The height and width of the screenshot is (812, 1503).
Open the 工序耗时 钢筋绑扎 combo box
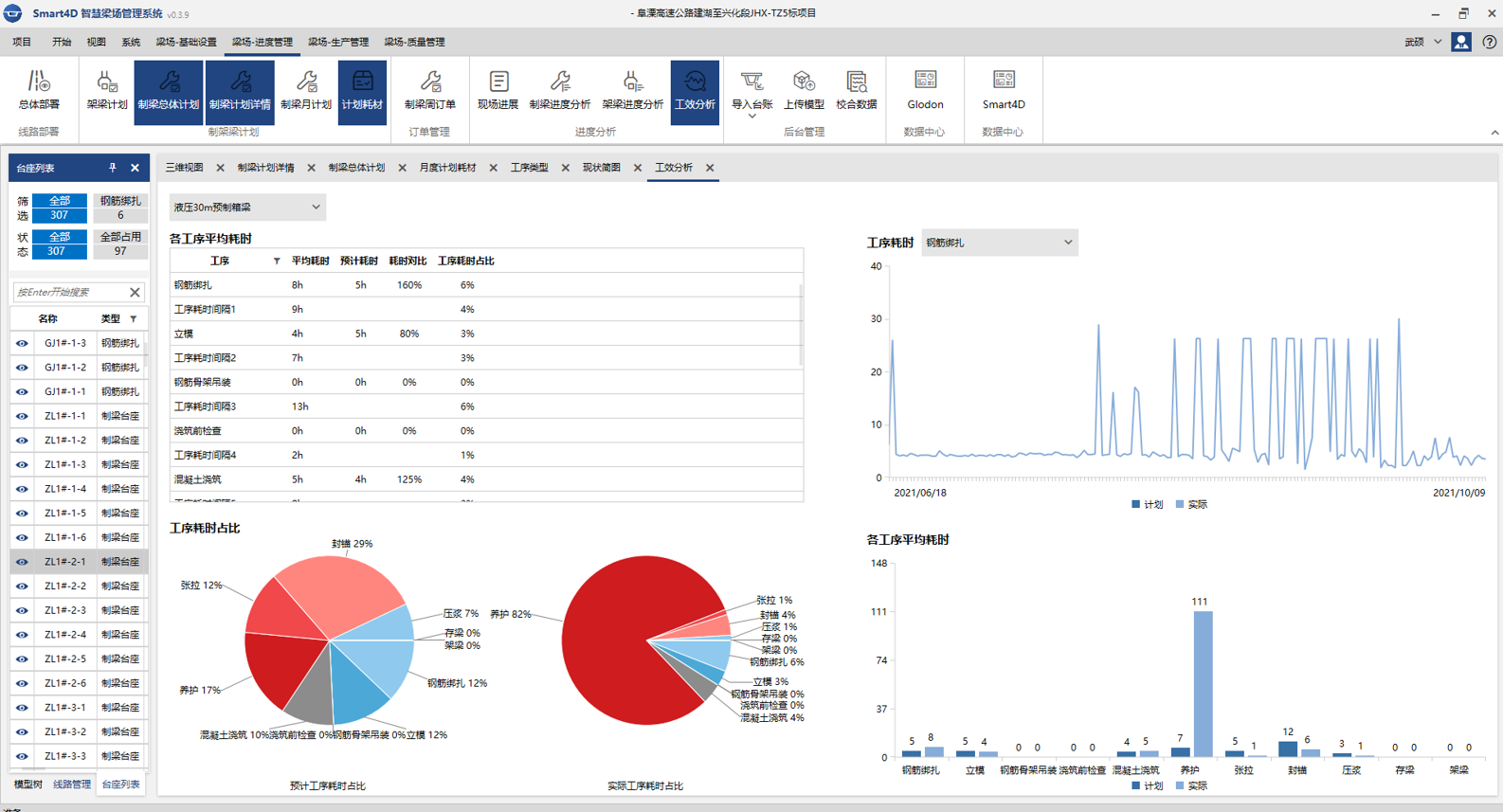(x=999, y=243)
